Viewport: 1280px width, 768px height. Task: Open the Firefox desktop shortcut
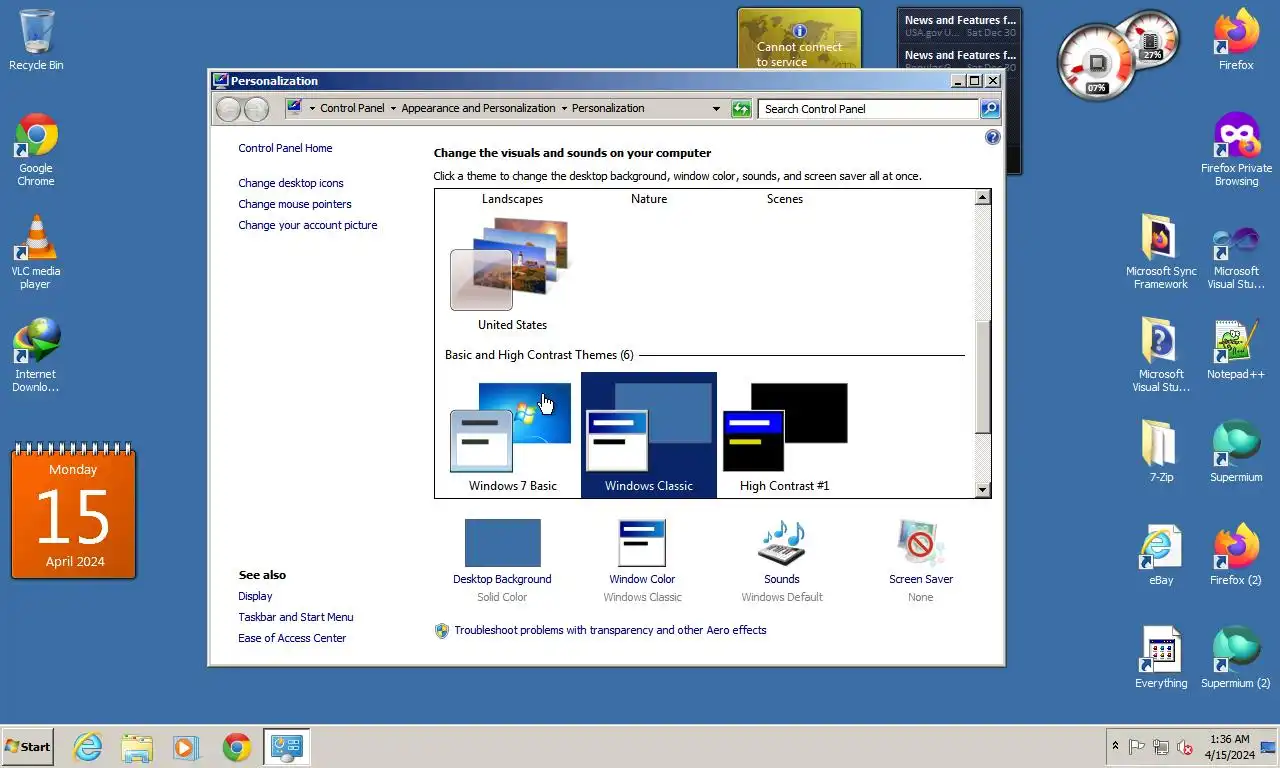tap(1236, 40)
